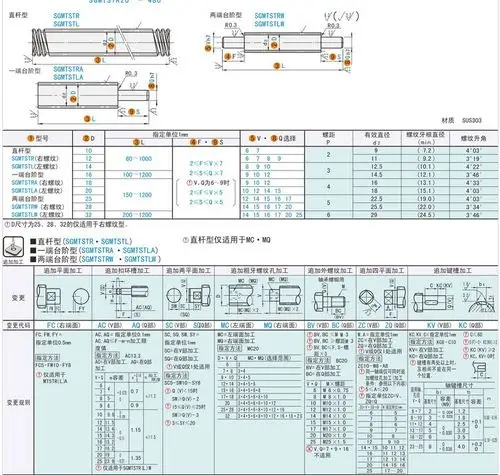Click the L range 150~1200
Image resolution: width=500 pixels, height=475 pixels.
137,195
